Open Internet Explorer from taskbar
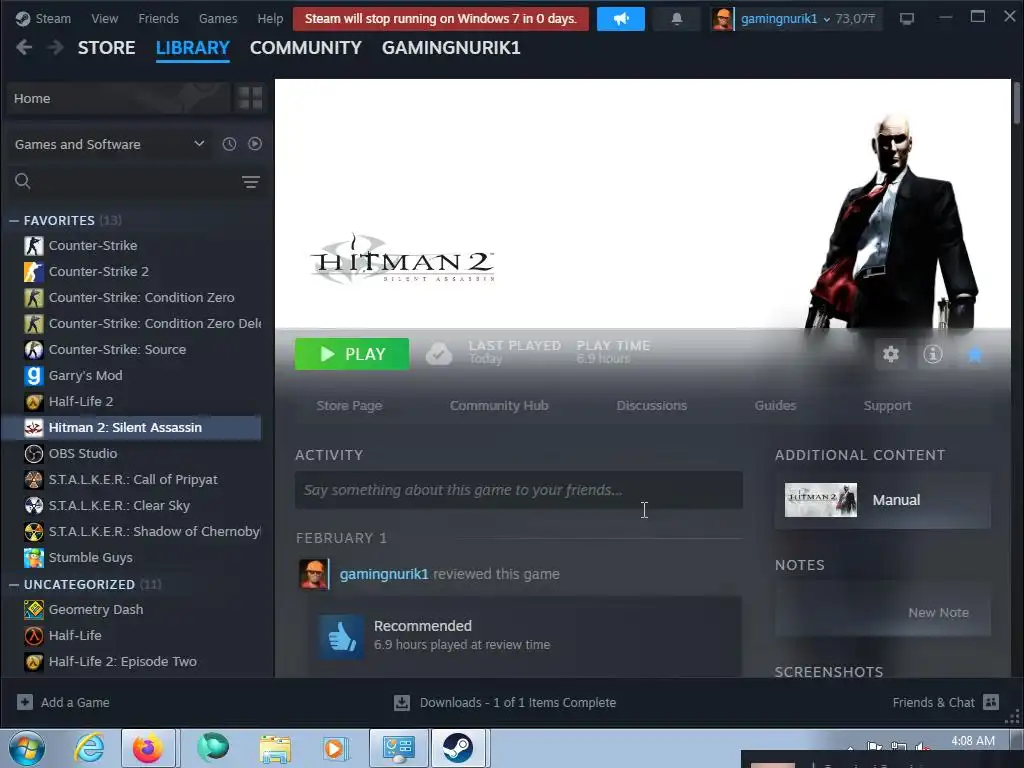This screenshot has width=1024, height=768. [x=89, y=748]
